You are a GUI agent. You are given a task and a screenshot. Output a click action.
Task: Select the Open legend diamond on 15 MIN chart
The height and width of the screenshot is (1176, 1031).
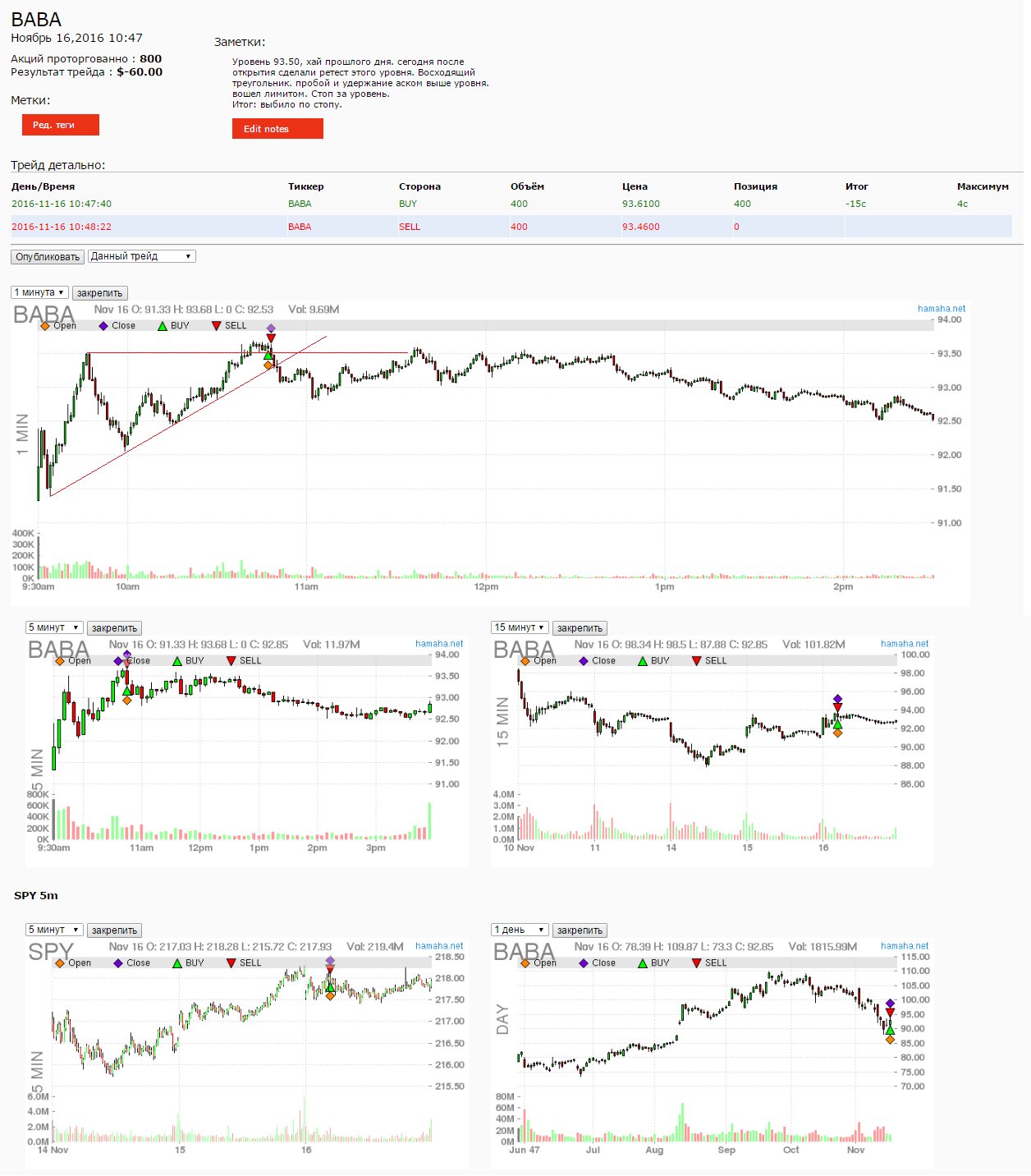(525, 661)
